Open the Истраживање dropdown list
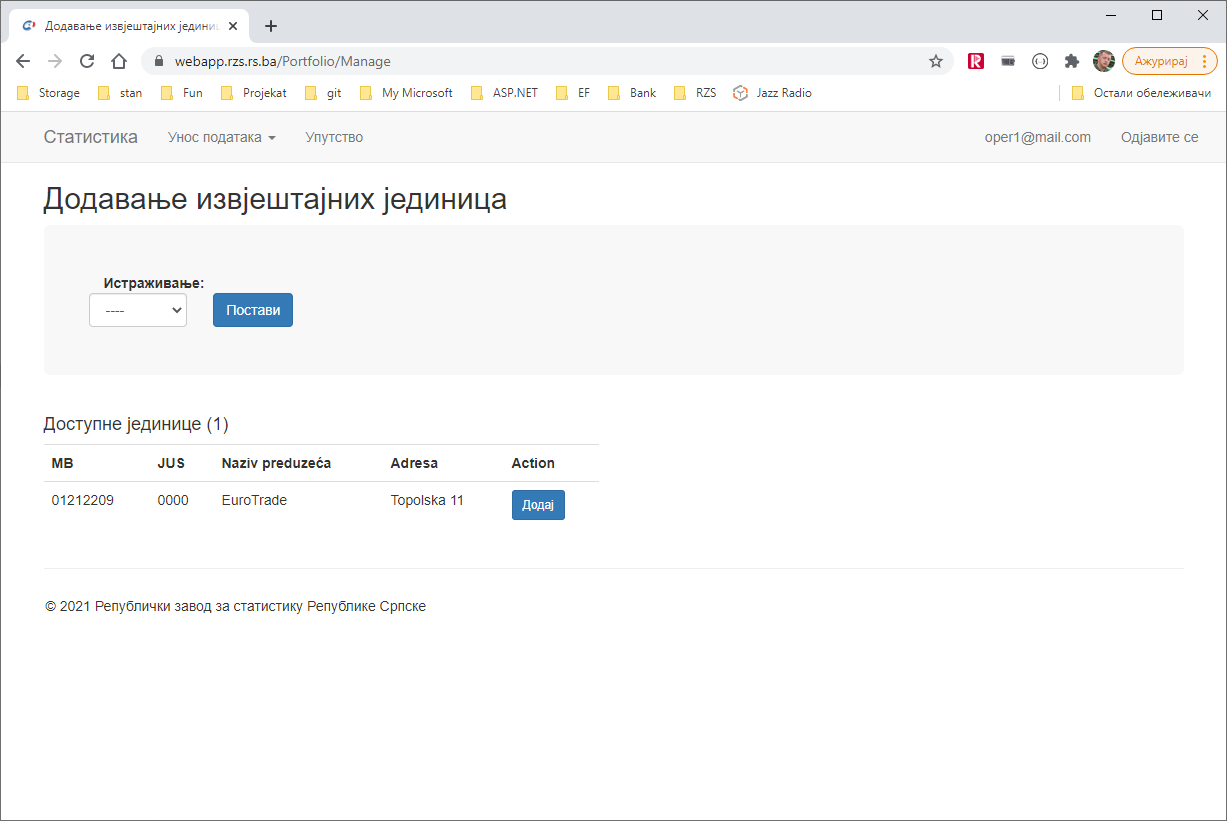1227x821 pixels. pos(138,310)
